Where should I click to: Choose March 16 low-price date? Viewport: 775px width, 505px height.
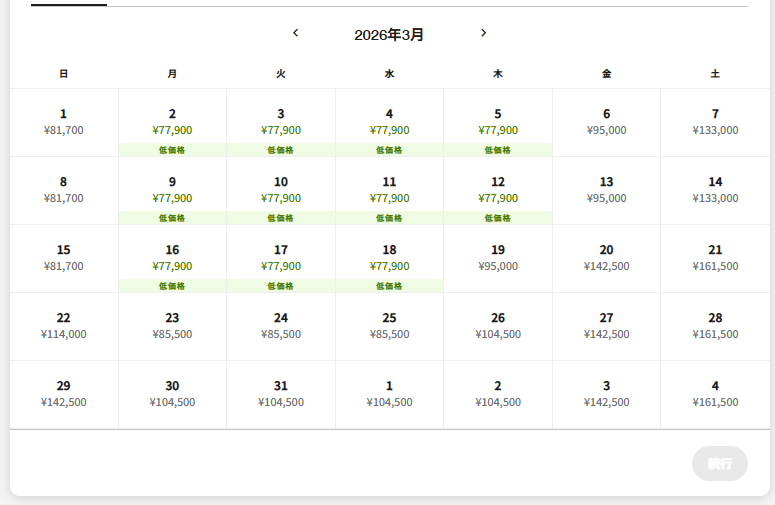172,258
